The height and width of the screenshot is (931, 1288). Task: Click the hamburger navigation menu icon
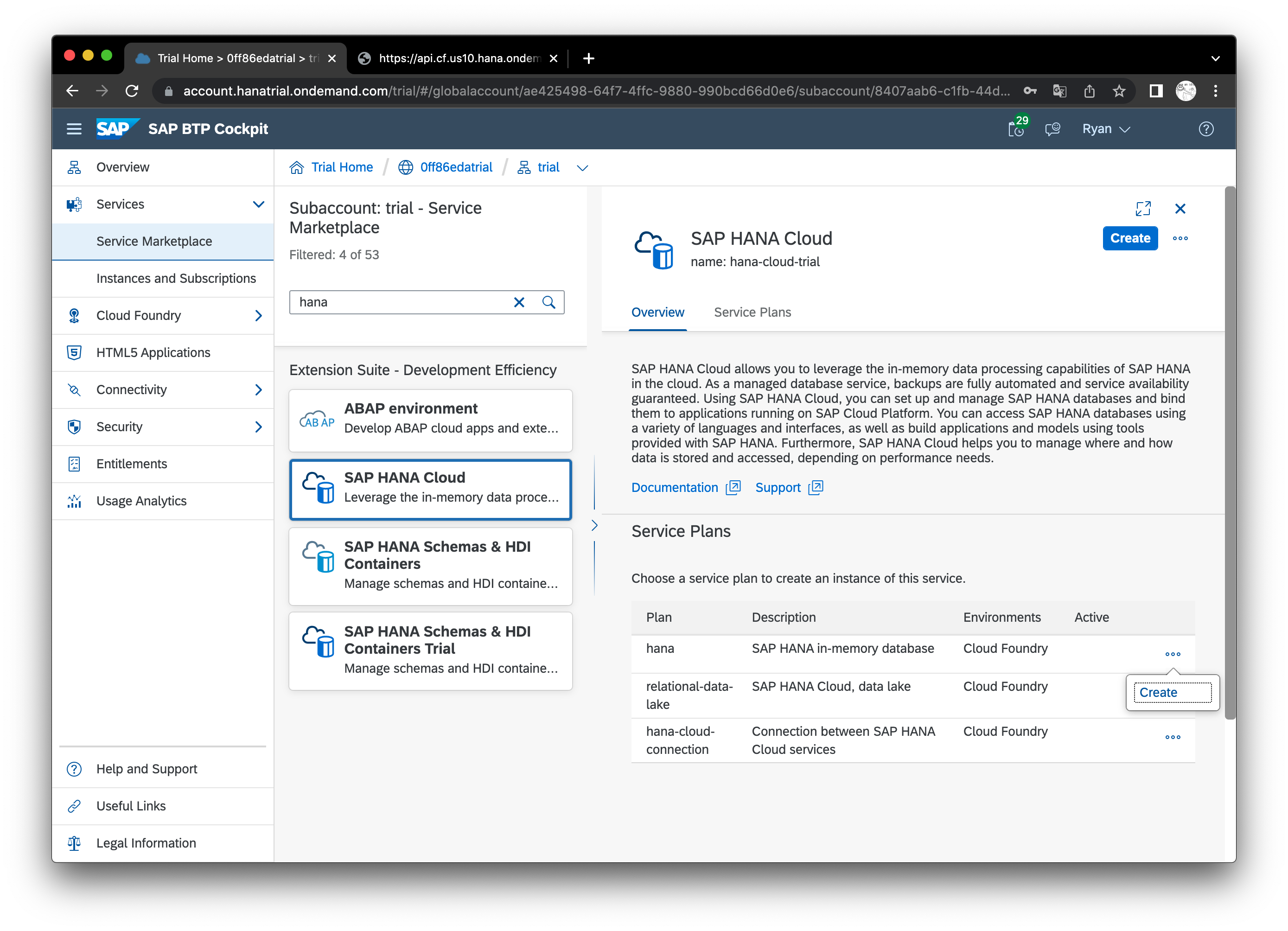pos(74,129)
